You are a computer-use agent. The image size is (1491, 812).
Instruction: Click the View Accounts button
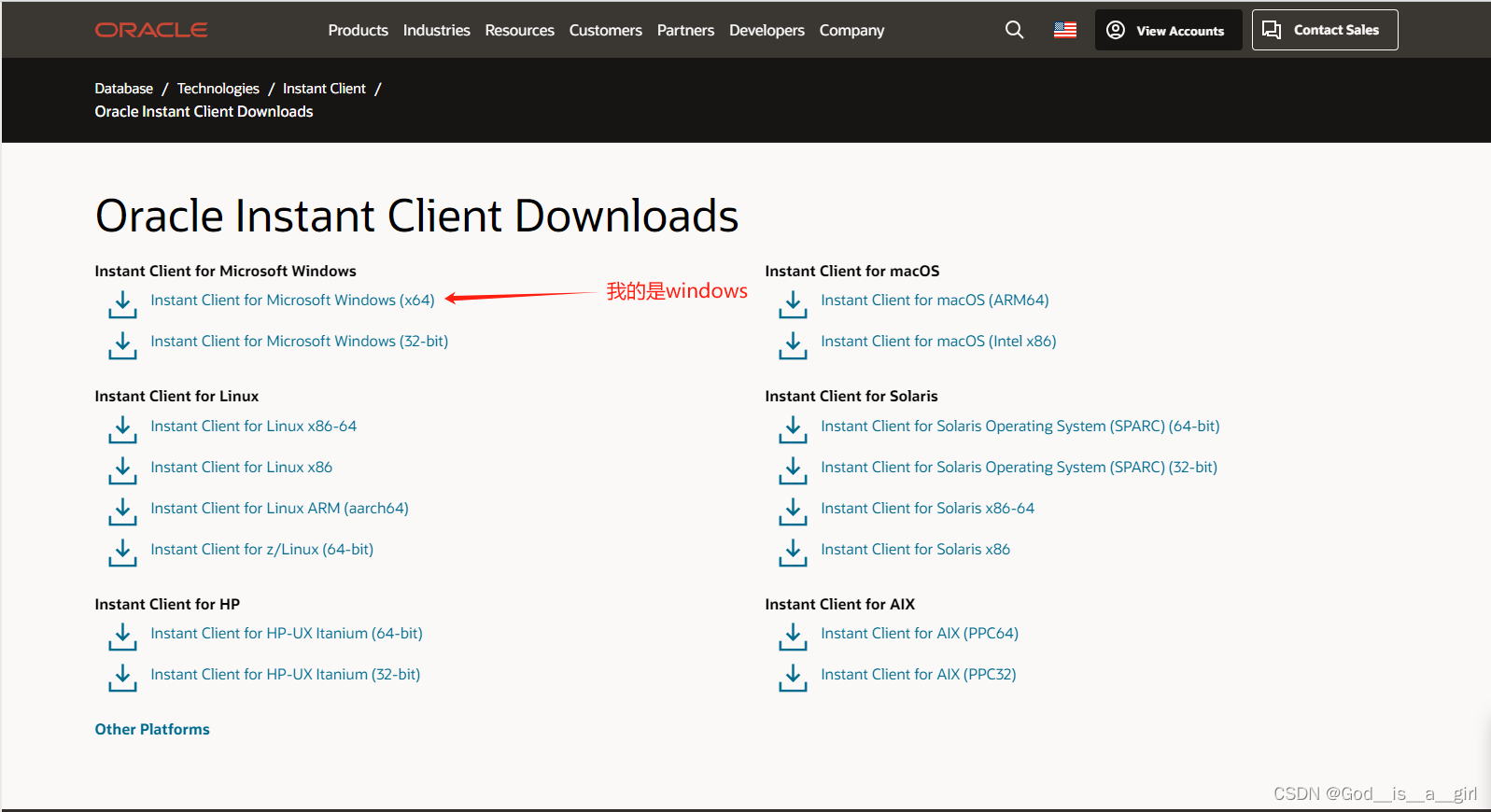tap(1168, 30)
